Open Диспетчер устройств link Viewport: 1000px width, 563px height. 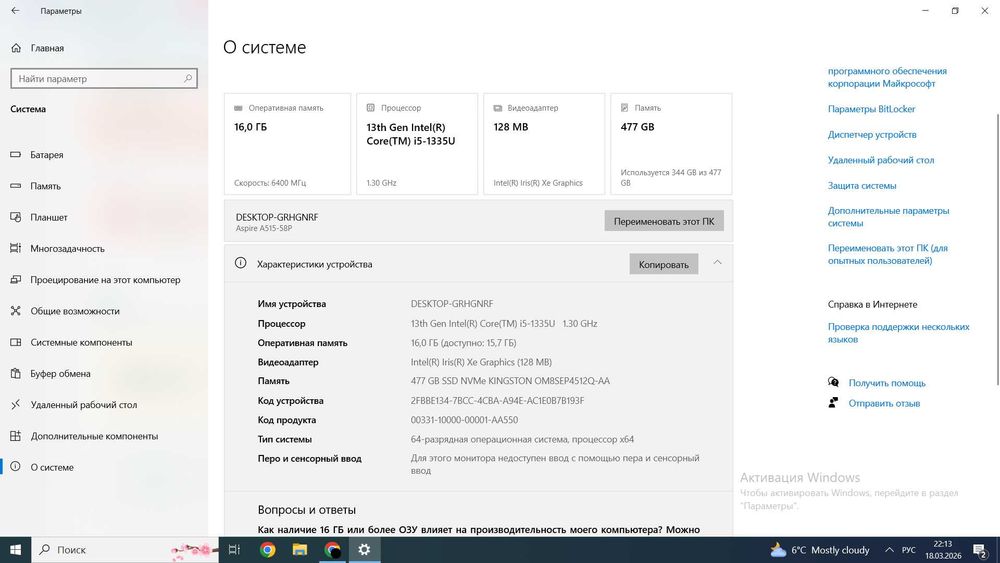click(872, 135)
